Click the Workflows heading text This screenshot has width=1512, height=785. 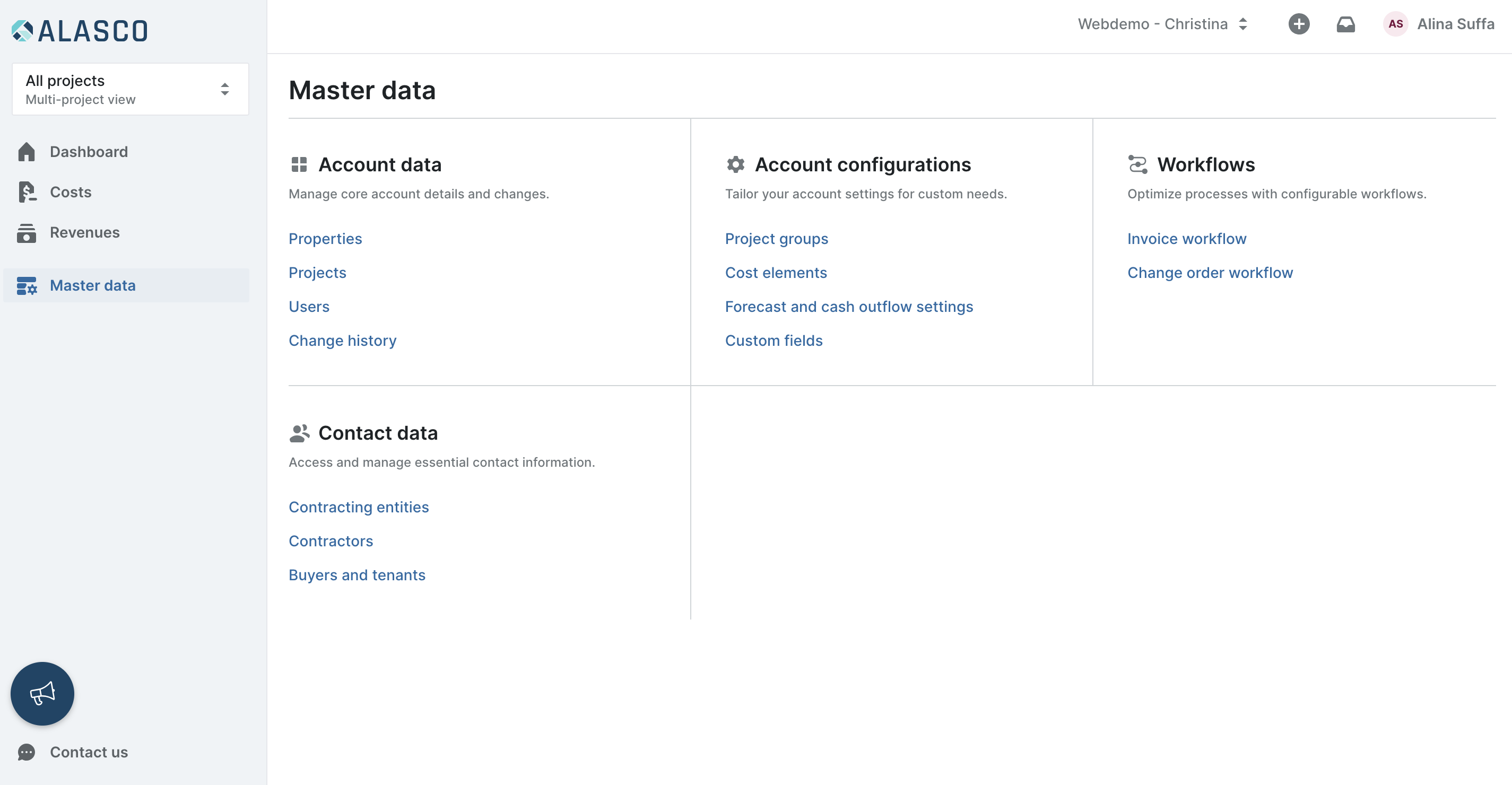click(x=1206, y=165)
